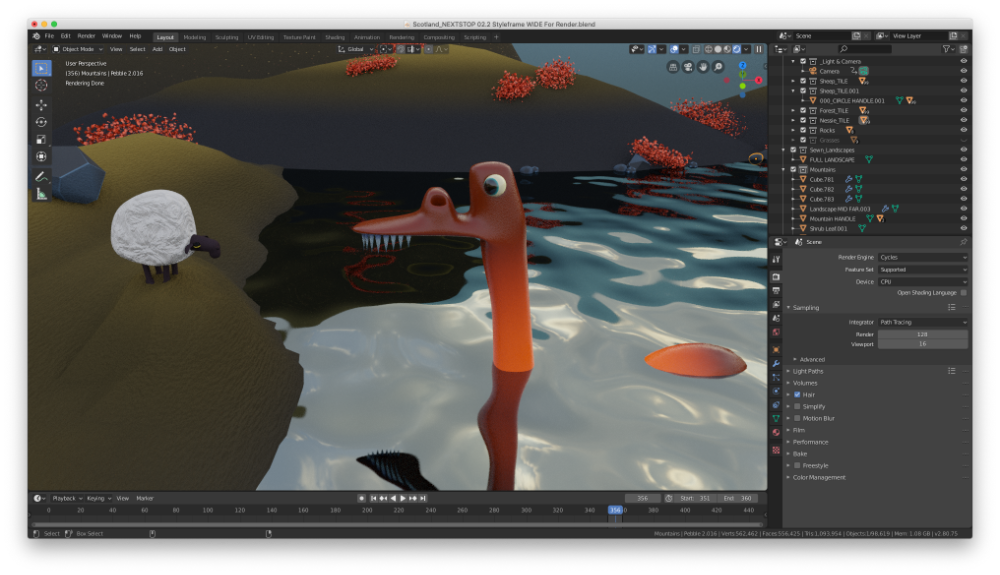Click the viewport camera view icon
This screenshot has width=1000, height=575.
pyautogui.click(x=689, y=67)
